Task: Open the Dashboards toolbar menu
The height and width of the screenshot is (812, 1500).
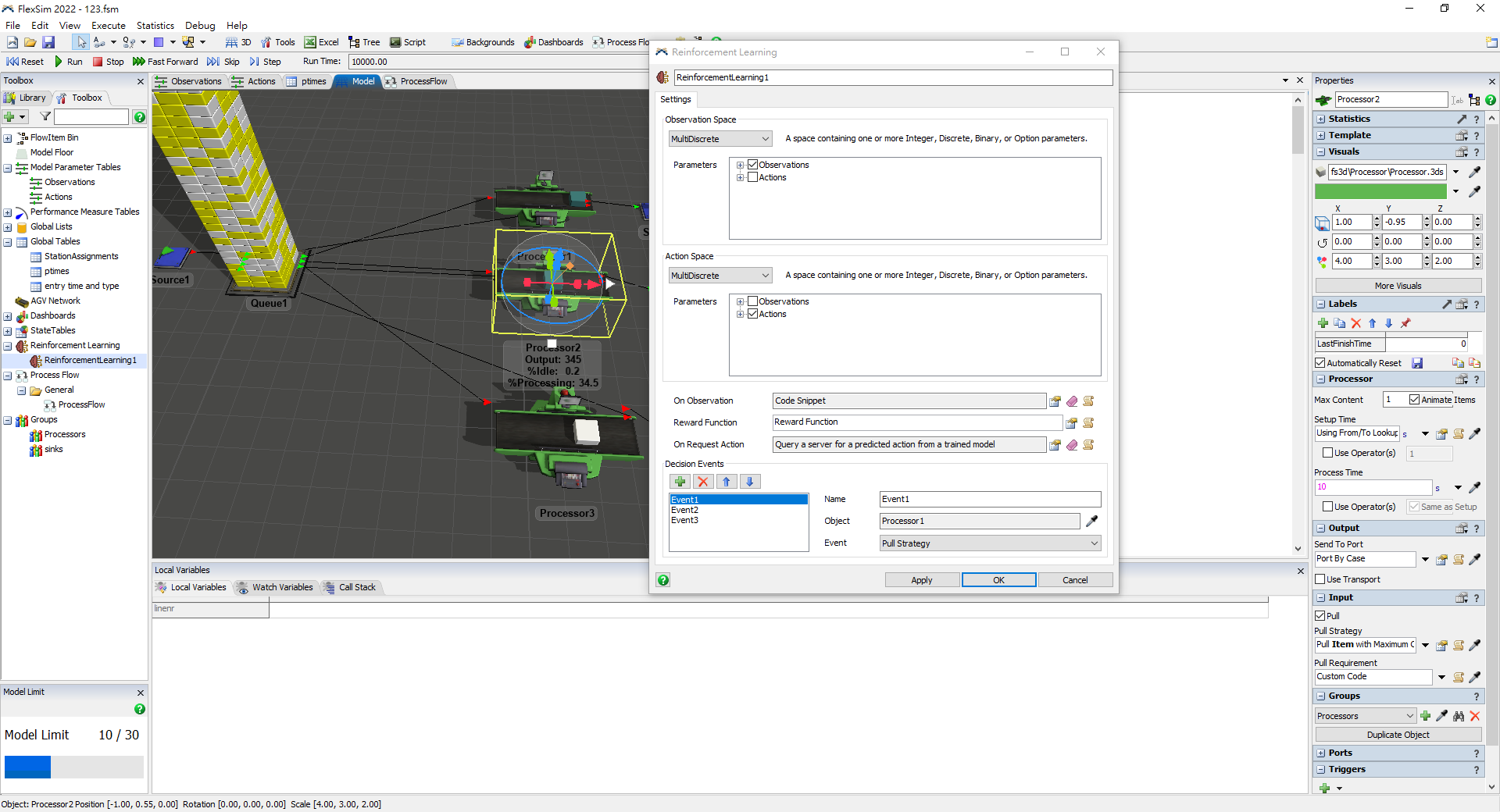Action: tap(553, 42)
